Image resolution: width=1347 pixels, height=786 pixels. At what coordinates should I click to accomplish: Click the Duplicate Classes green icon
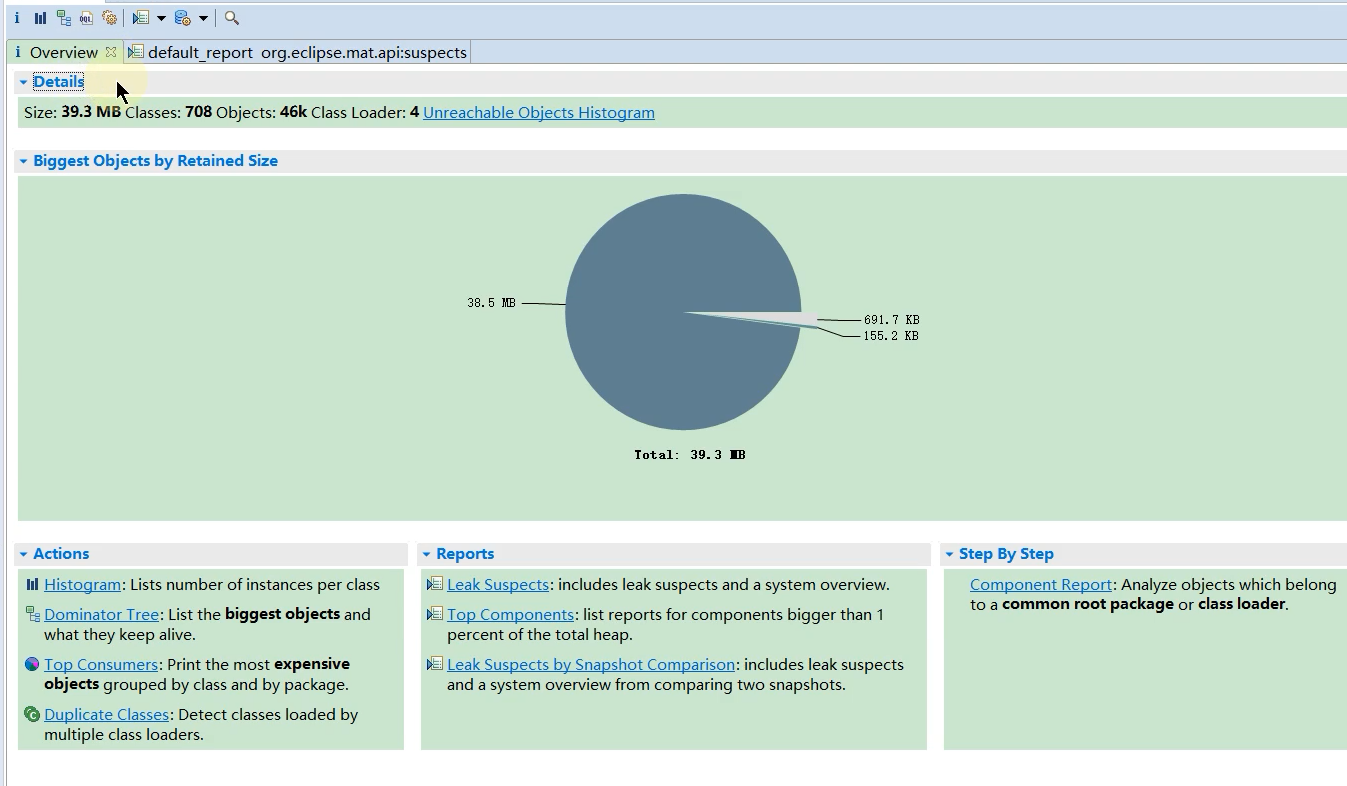[32, 714]
